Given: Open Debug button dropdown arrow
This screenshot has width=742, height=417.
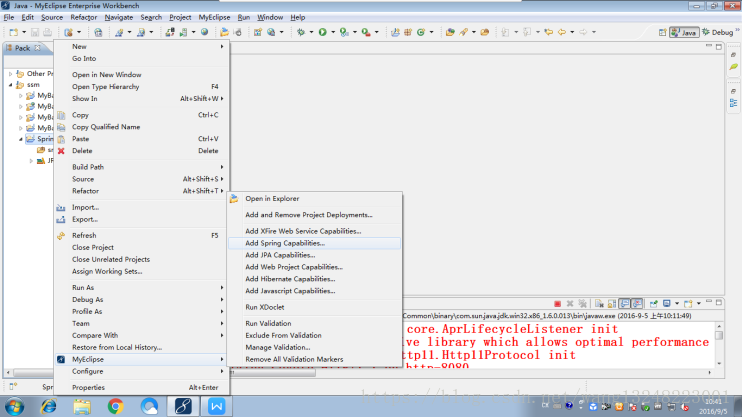Looking at the screenshot, I should 311,32.
